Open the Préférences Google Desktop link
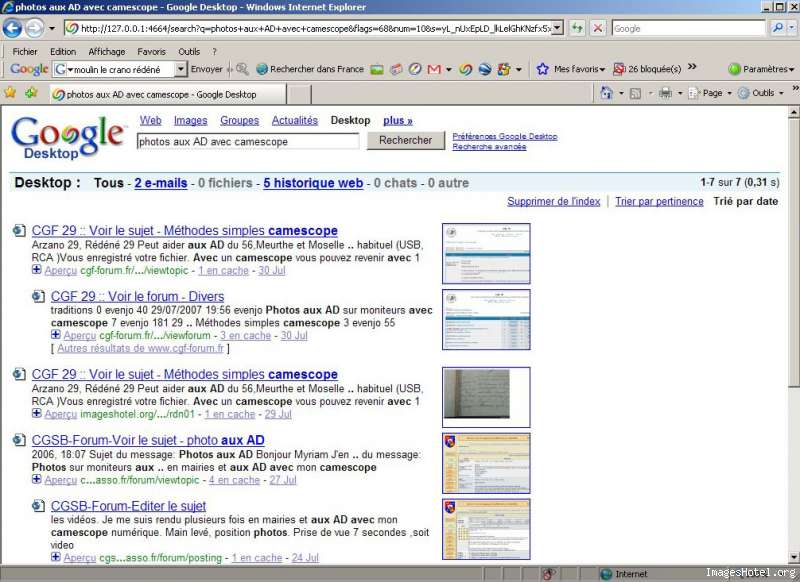Screen dimensions: 800x582 point(505,136)
